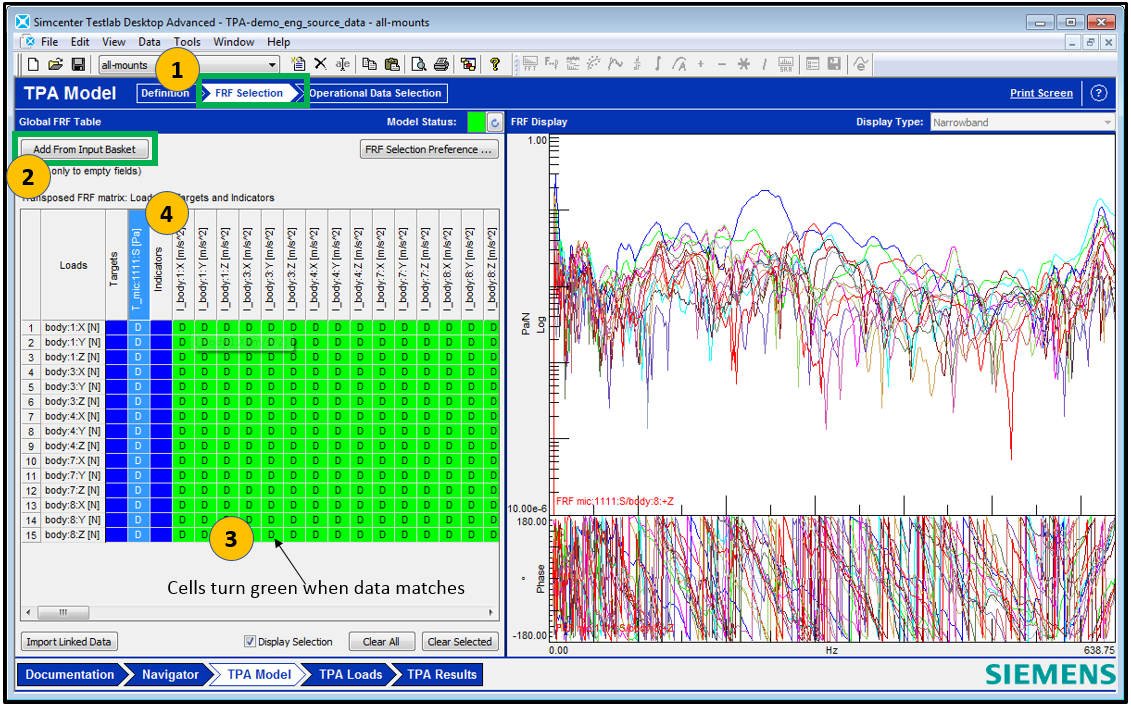Image resolution: width=1131 pixels, height=708 pixels.
Task: Click the multiply asterisk icon
Action: (x=744, y=64)
